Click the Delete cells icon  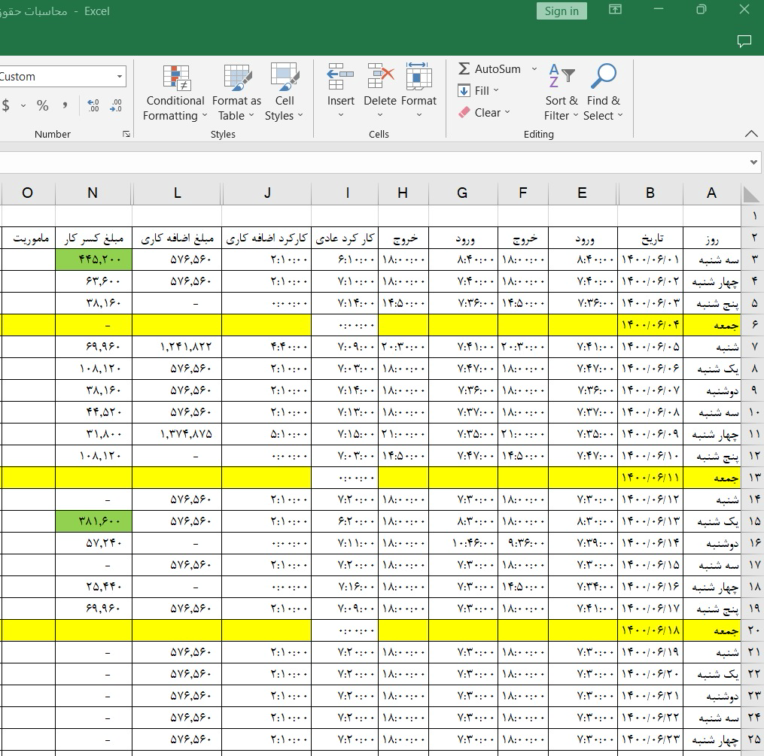click(380, 77)
